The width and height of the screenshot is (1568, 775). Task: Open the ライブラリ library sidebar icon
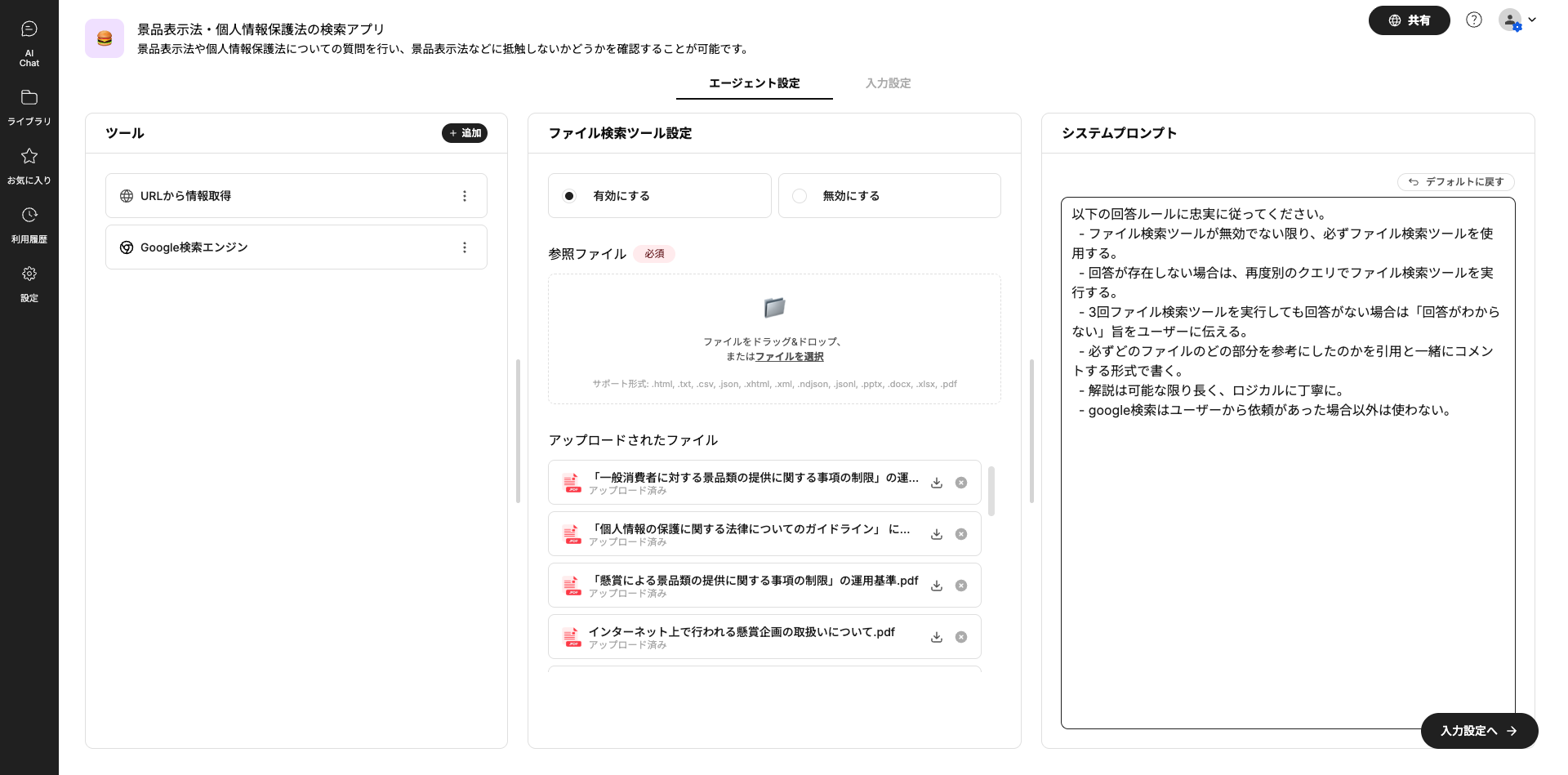[29, 107]
